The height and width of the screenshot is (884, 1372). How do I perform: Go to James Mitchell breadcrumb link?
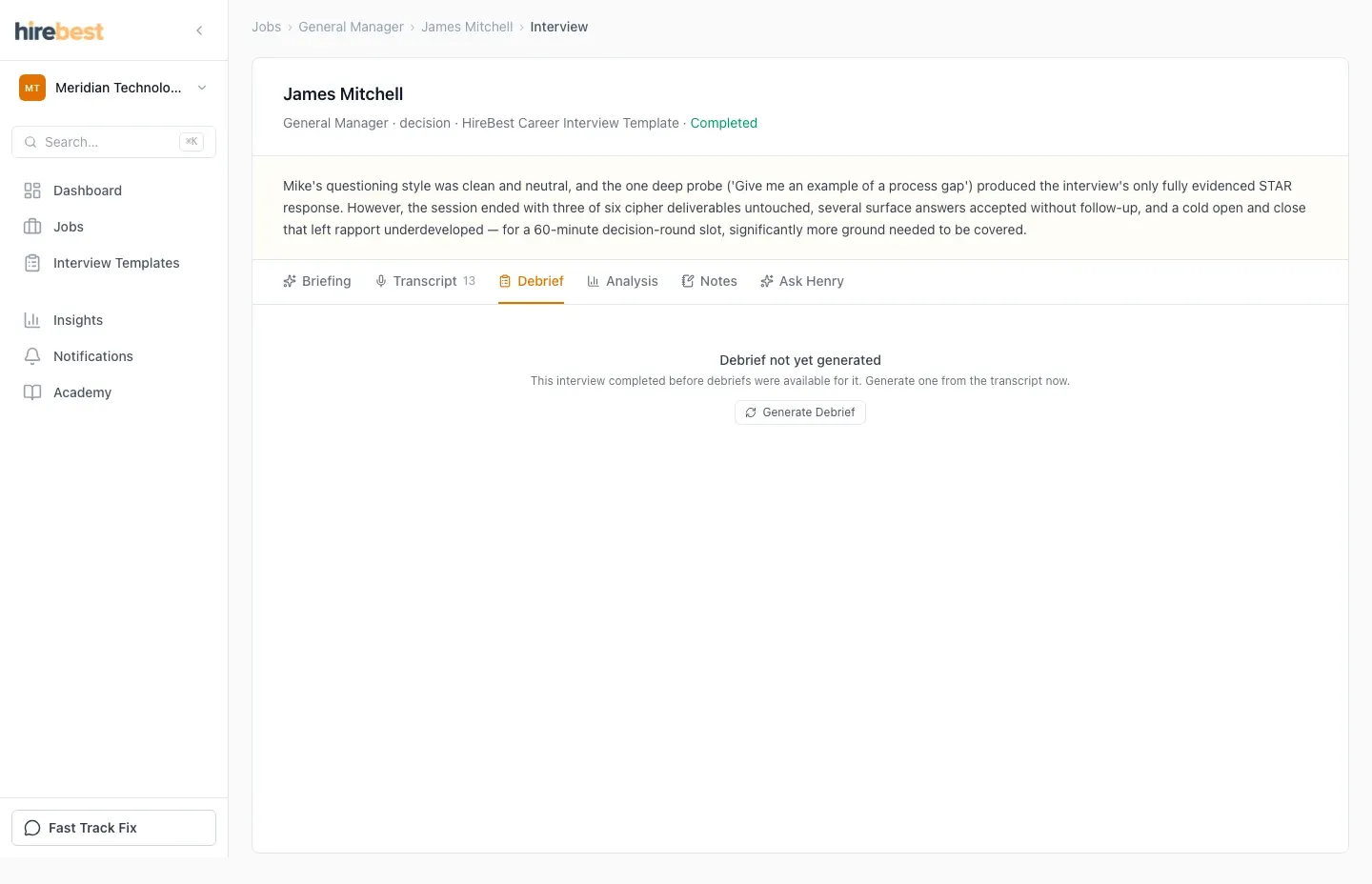467,27
